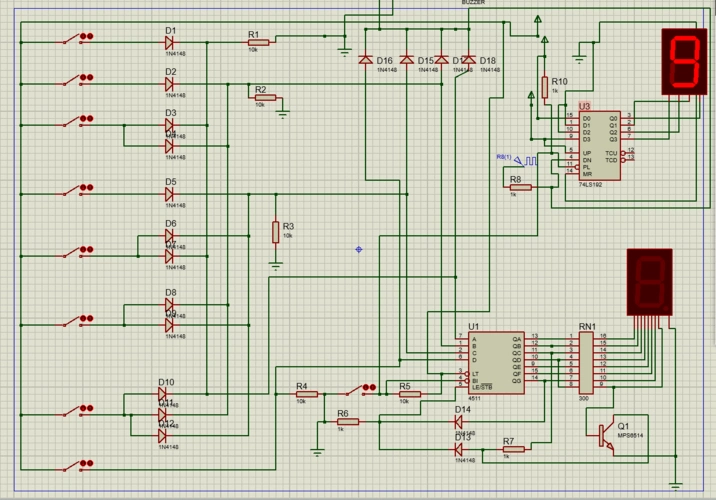Select the D16 diode near the buzzer

click(365, 61)
